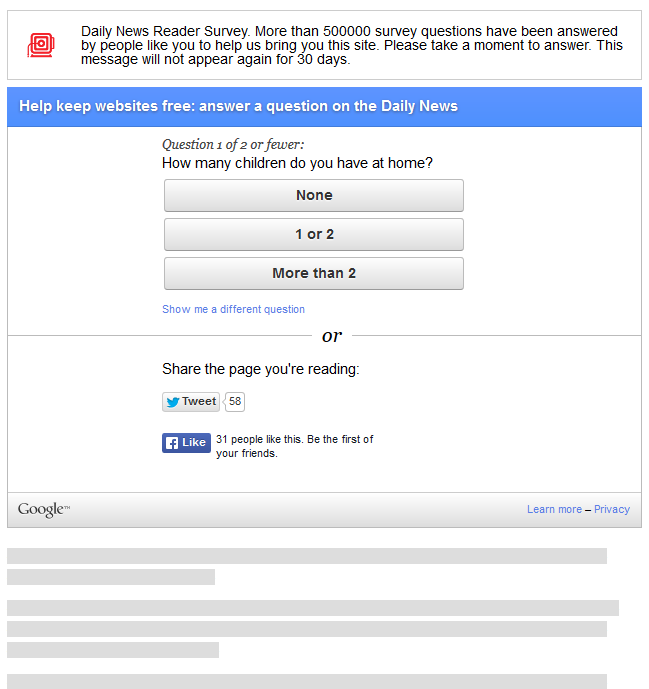Click the Twitter bird icon
Screen dimensions: 649x689
click(173, 402)
